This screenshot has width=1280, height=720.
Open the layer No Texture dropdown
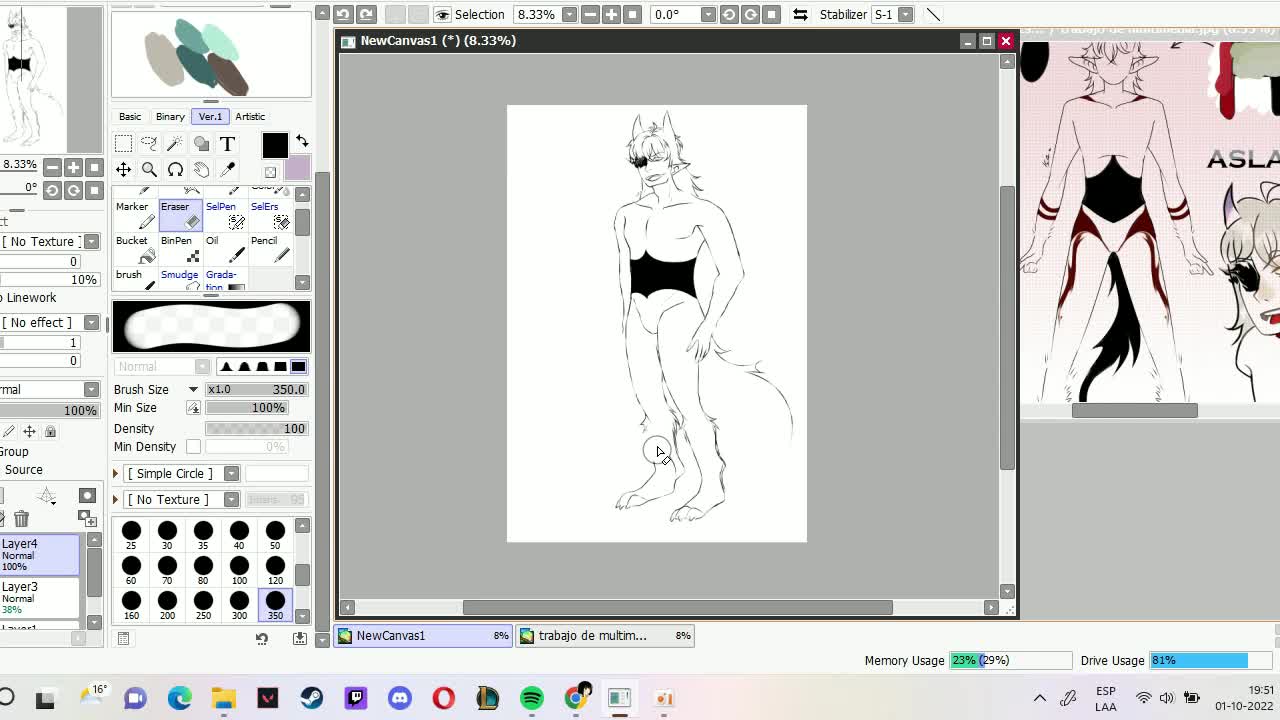pyautogui.click(x=91, y=241)
